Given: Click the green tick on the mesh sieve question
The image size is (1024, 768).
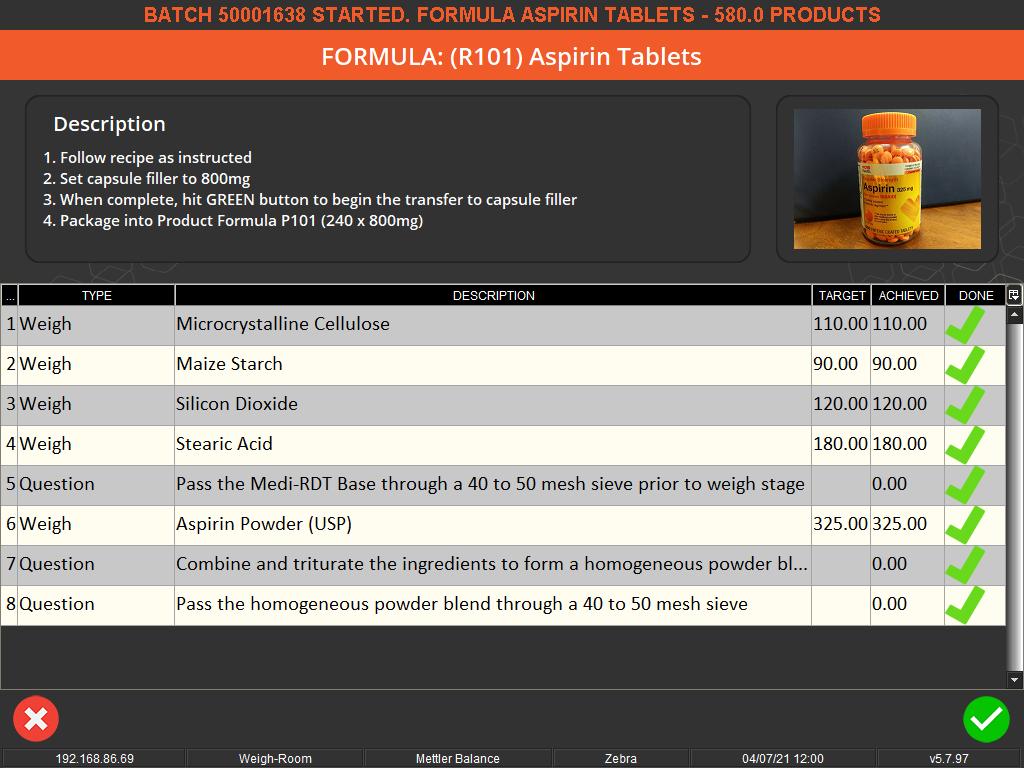Looking at the screenshot, I should (x=972, y=604).
